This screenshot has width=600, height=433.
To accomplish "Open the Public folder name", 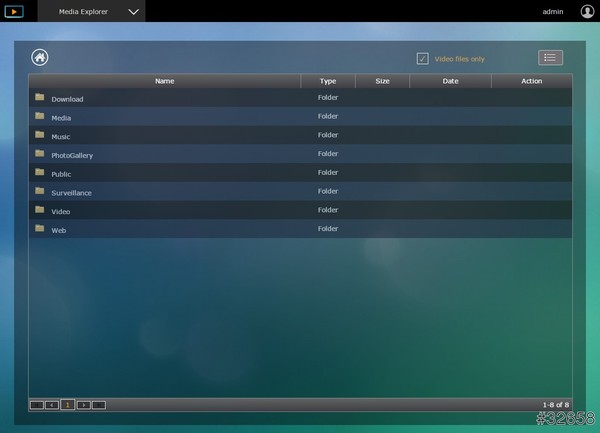I will point(61,174).
